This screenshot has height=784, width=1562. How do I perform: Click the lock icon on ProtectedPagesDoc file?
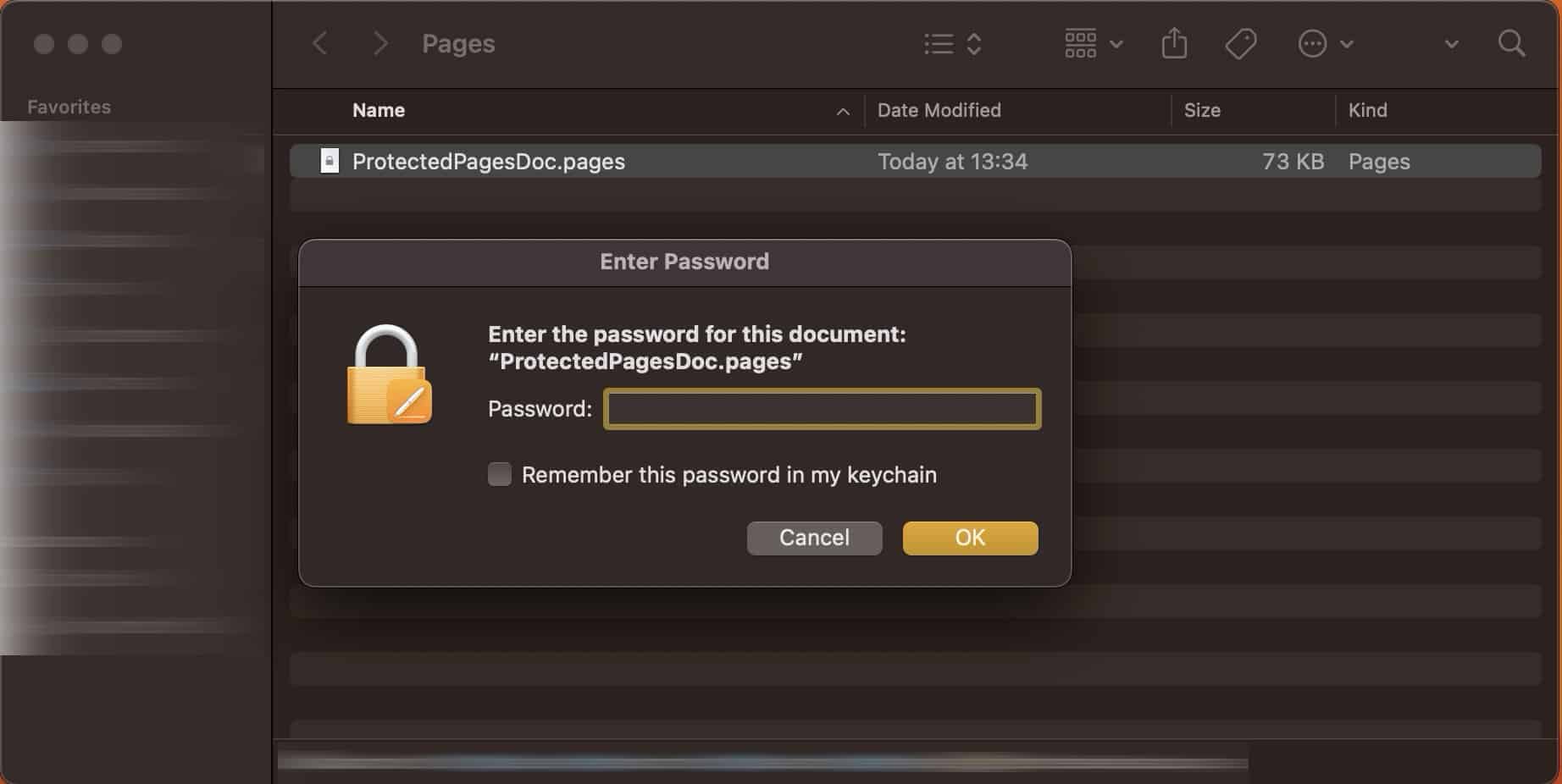pos(330,161)
